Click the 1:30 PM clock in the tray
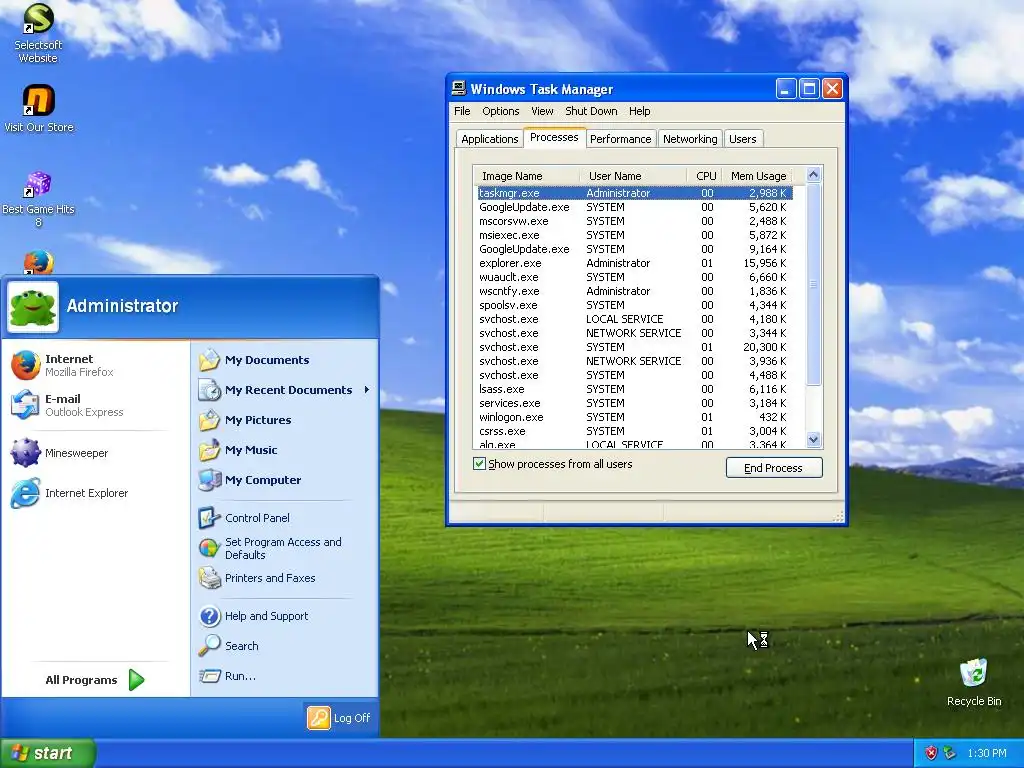Viewport: 1024px width, 768px height. (987, 753)
